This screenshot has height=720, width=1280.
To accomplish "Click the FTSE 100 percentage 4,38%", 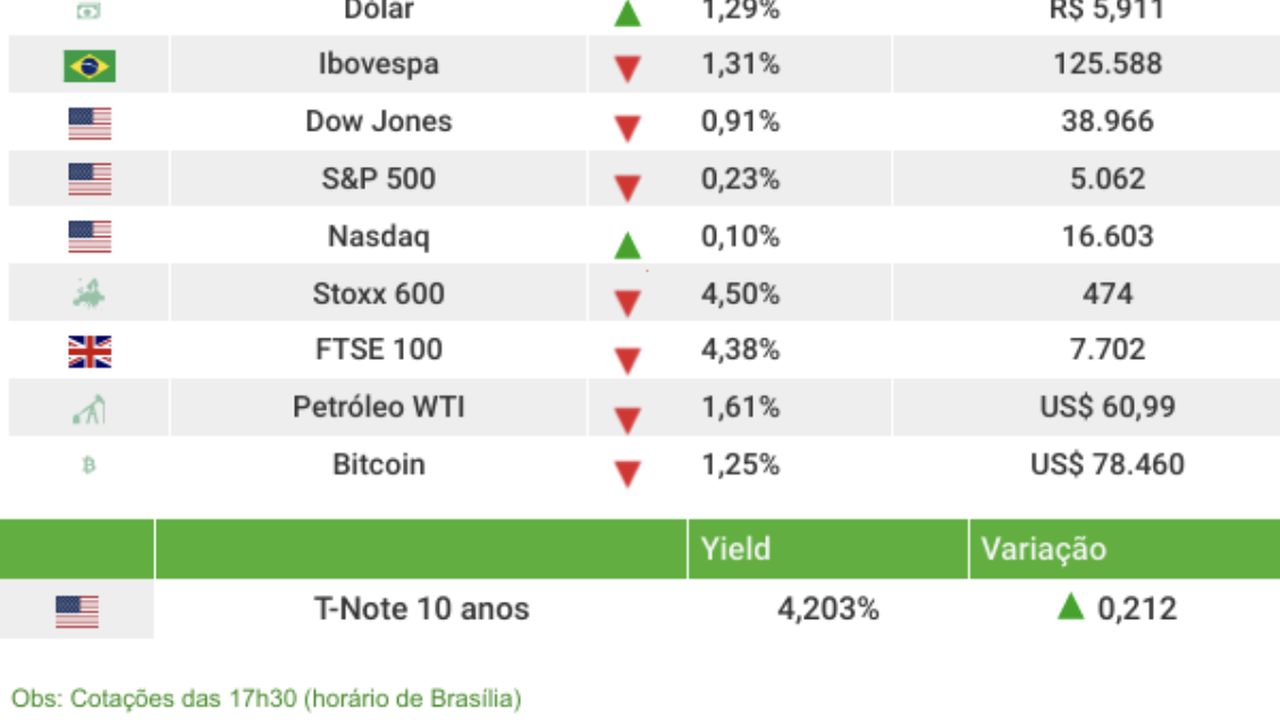I will coord(740,350).
